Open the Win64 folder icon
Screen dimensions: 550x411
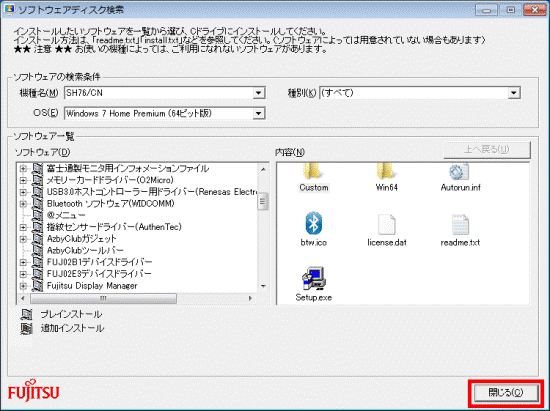click(386, 171)
